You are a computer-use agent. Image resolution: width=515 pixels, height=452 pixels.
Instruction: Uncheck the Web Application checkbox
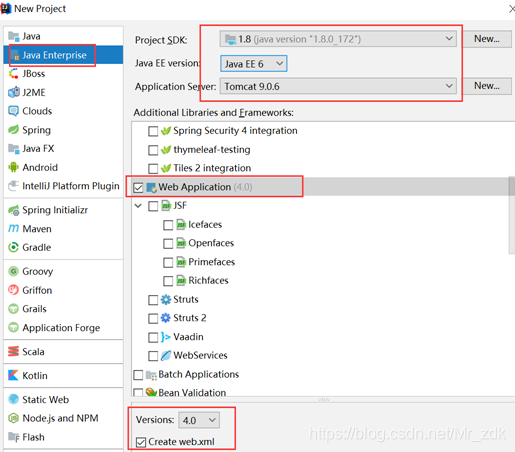coord(138,188)
